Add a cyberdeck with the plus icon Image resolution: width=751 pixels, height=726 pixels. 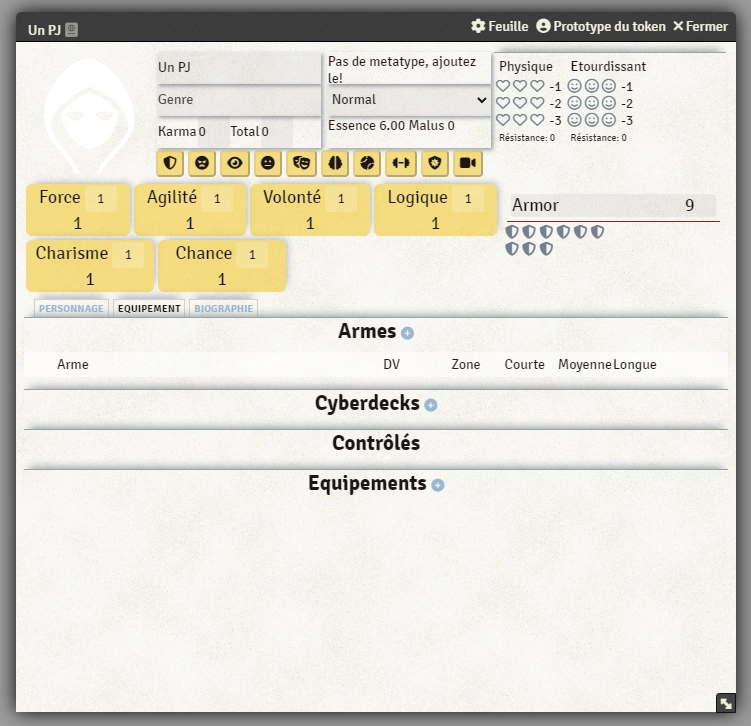[x=431, y=405]
